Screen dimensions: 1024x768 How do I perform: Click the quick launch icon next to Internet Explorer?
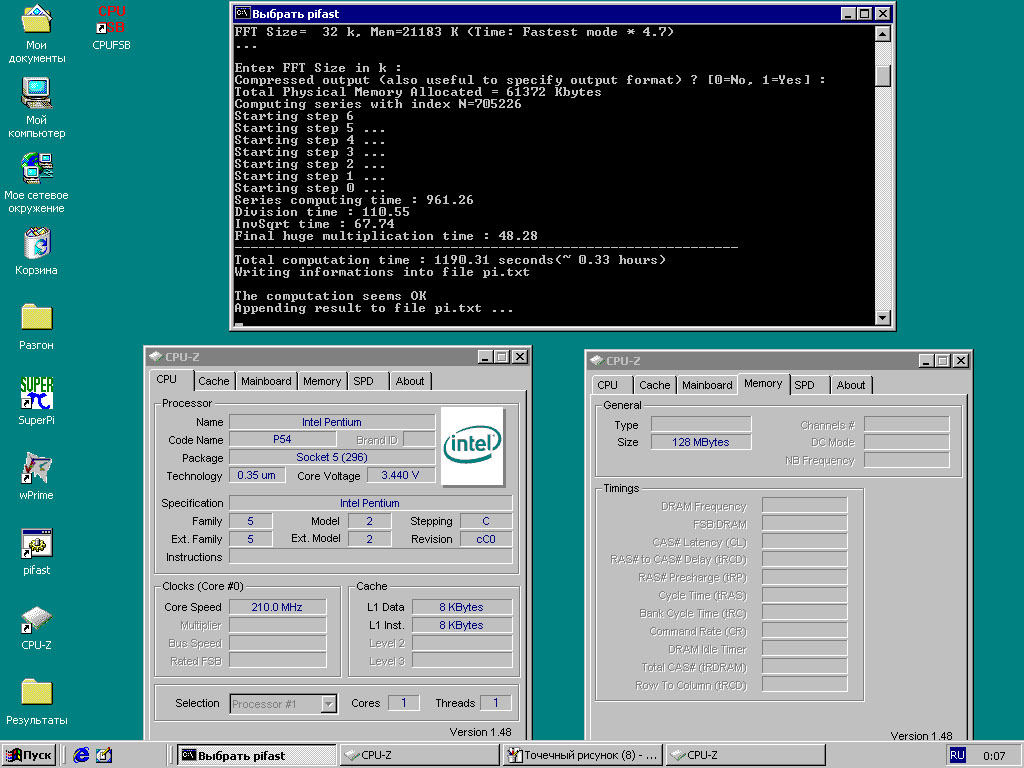(104, 755)
